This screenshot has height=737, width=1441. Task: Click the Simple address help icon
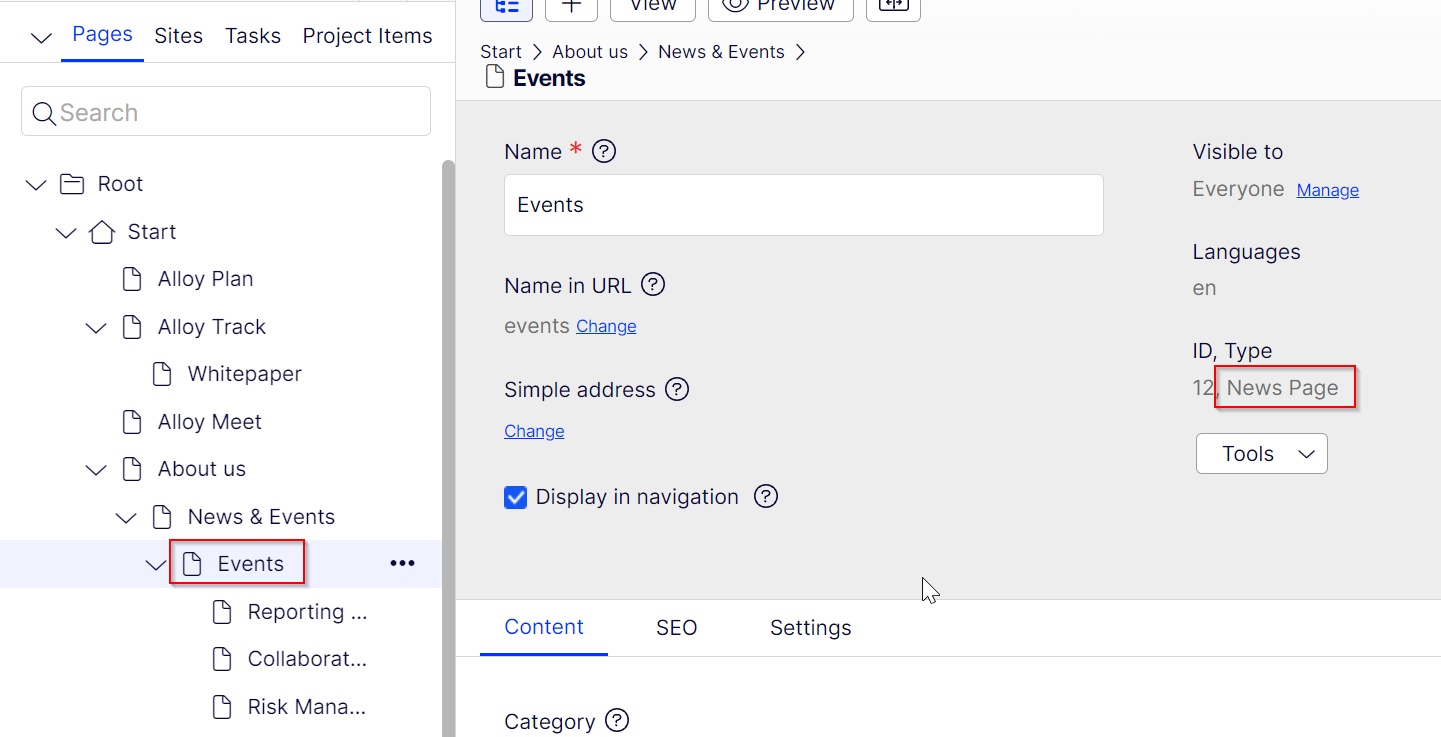tap(677, 389)
